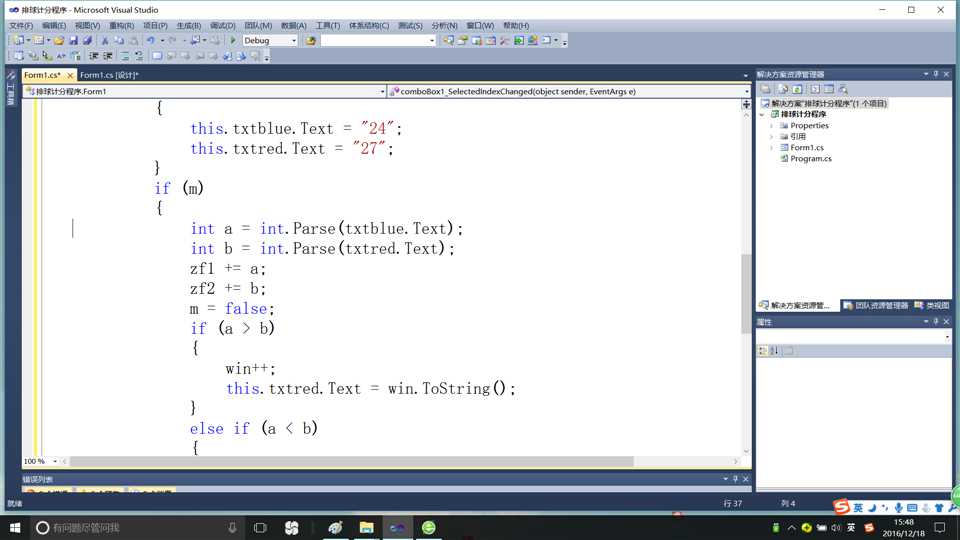Open the Windows Action Center icon
This screenshot has height=540, width=960.
coord(940,527)
